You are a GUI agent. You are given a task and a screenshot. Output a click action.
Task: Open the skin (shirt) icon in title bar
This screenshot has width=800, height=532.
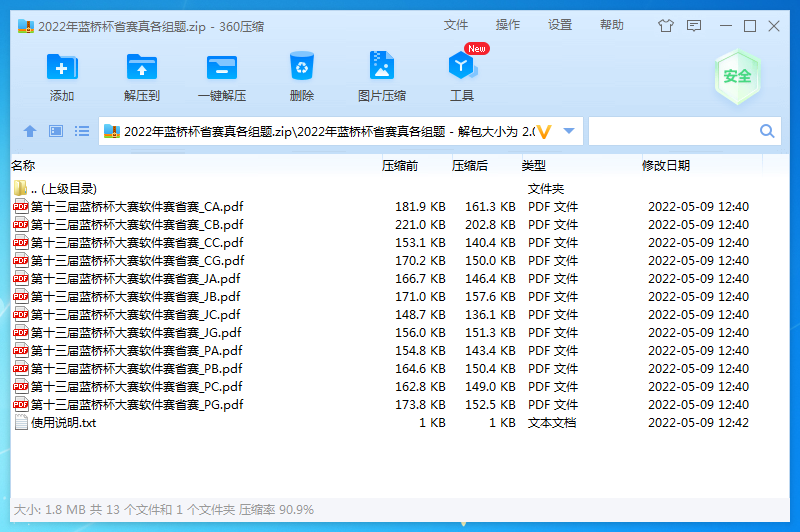pyautogui.click(x=666, y=26)
